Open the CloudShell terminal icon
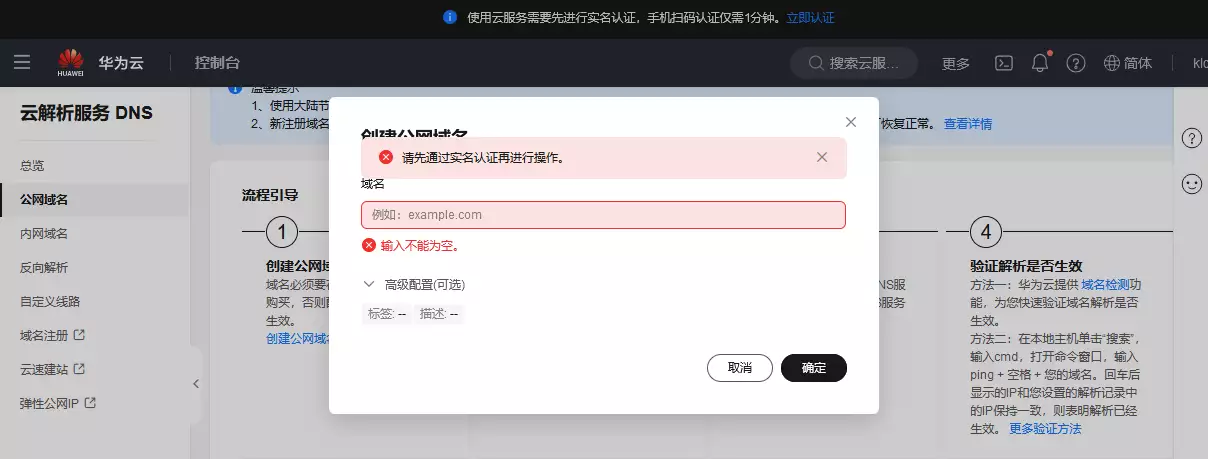The width and height of the screenshot is (1208, 459). tap(1004, 63)
